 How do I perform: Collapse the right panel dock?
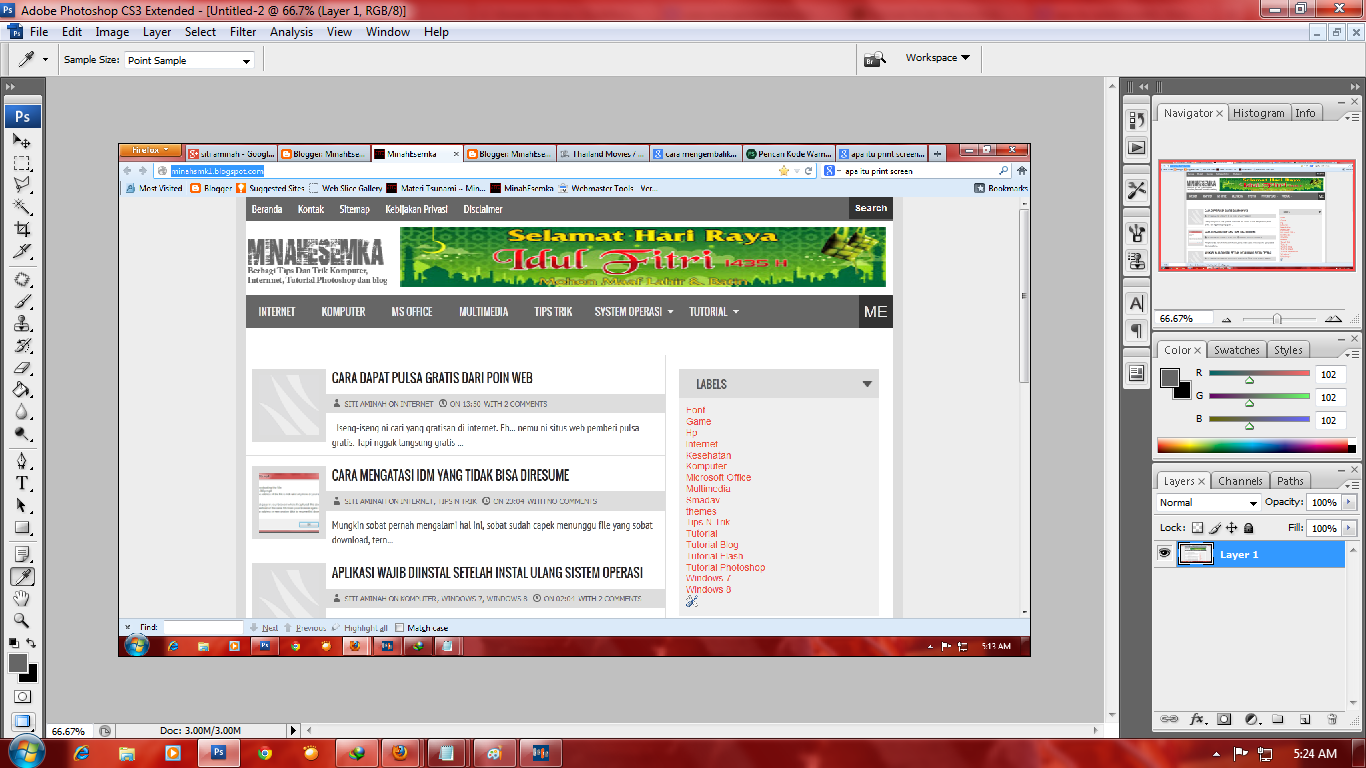1353,87
